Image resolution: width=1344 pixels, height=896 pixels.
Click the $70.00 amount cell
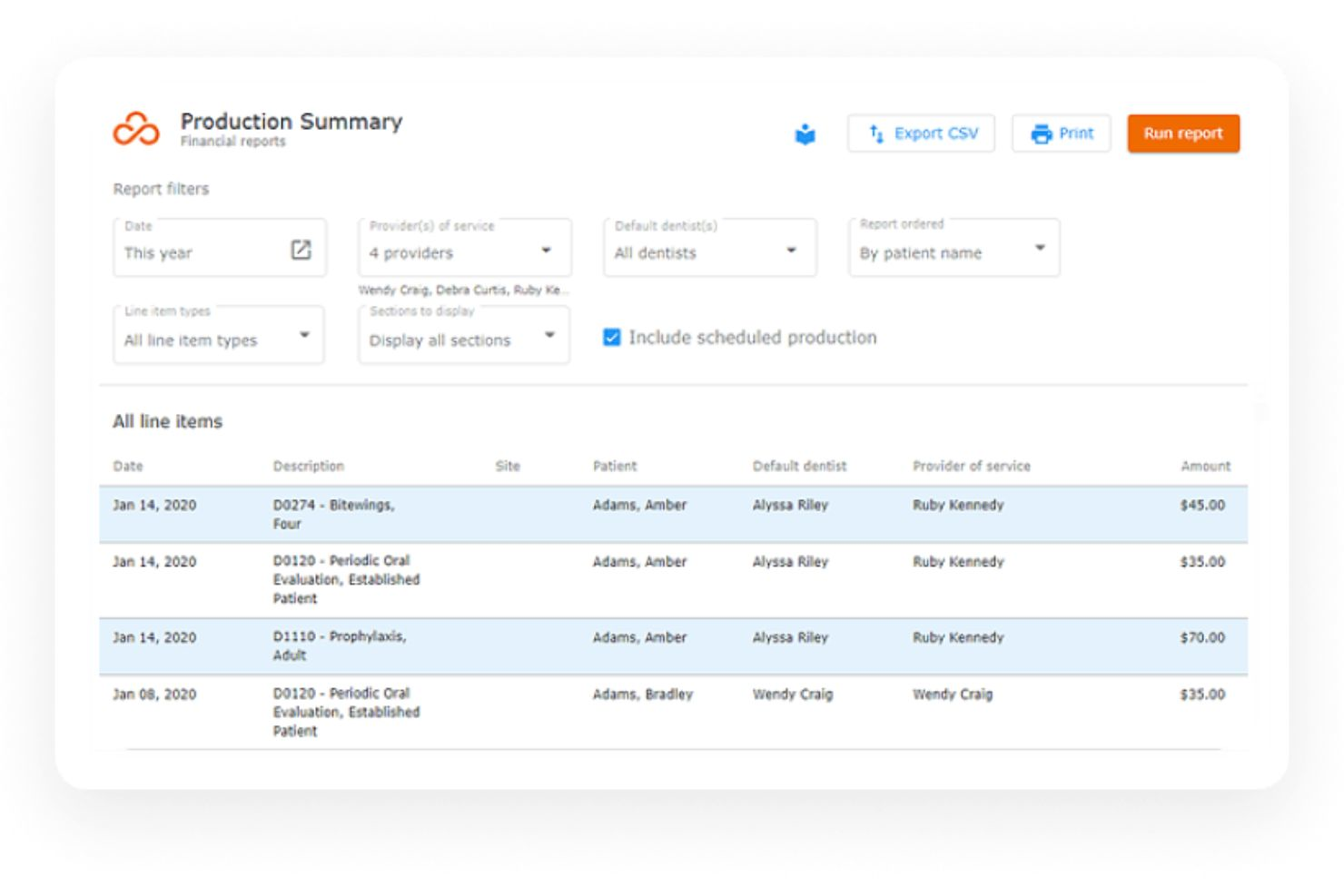[x=1202, y=637]
